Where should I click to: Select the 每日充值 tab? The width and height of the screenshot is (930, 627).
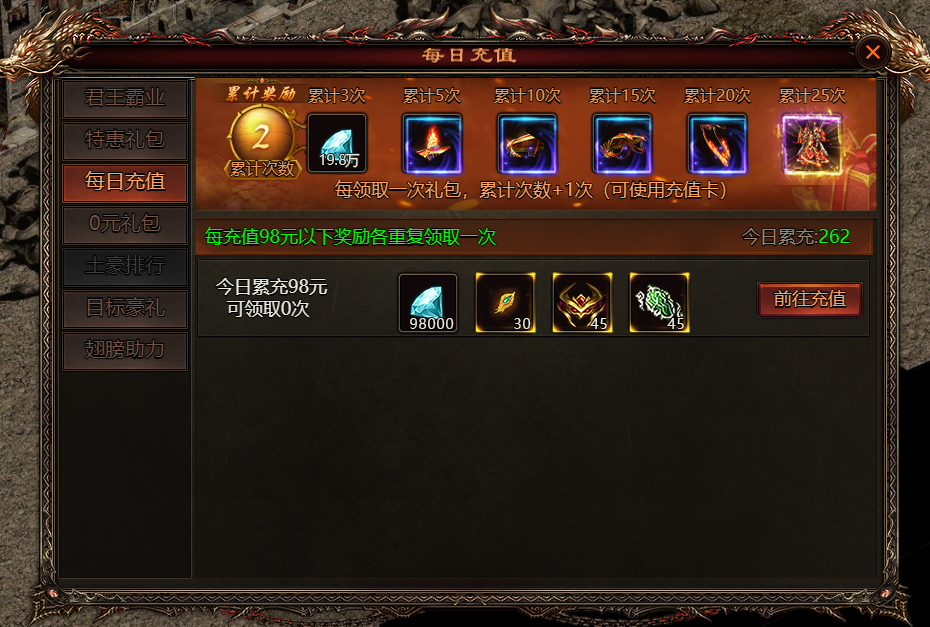(125, 182)
